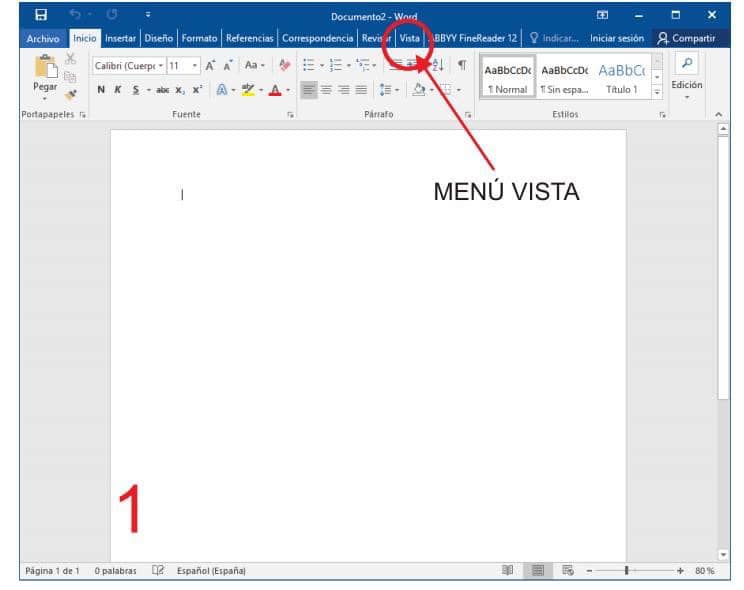
Task: Toggle superscript formatting
Action: pos(197,89)
